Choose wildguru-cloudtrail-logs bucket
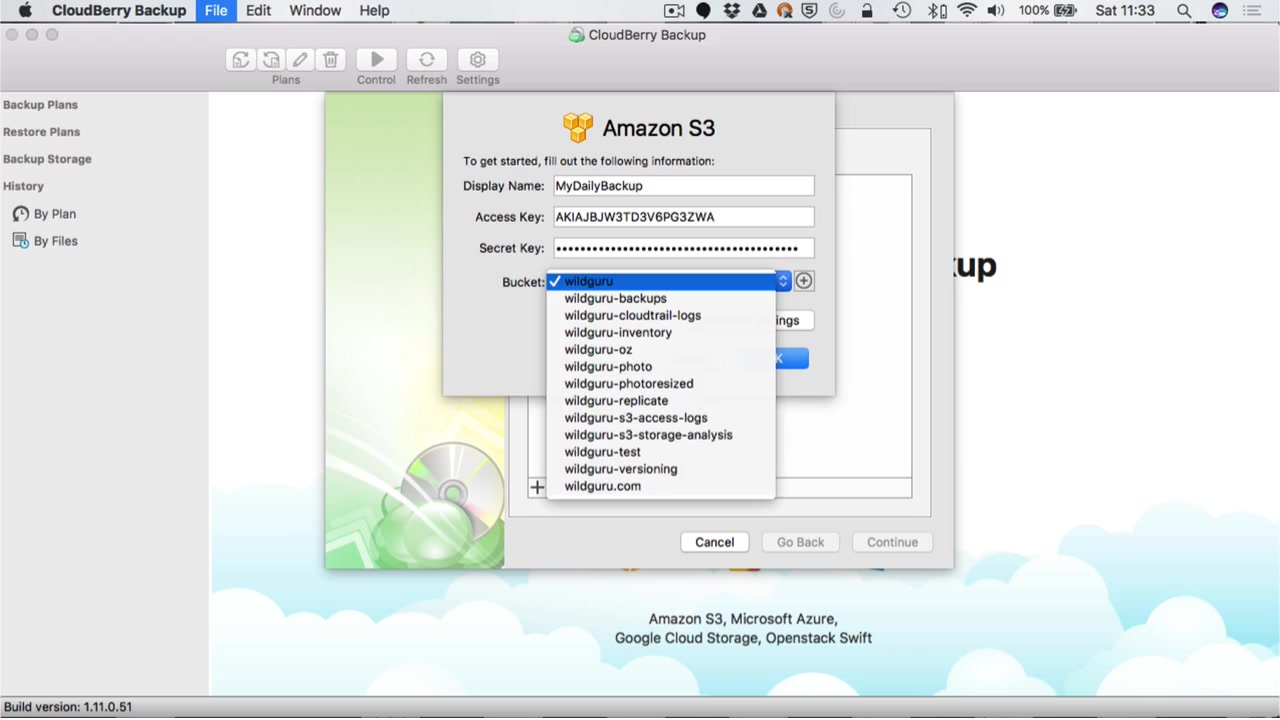The image size is (1280, 720). (661, 315)
